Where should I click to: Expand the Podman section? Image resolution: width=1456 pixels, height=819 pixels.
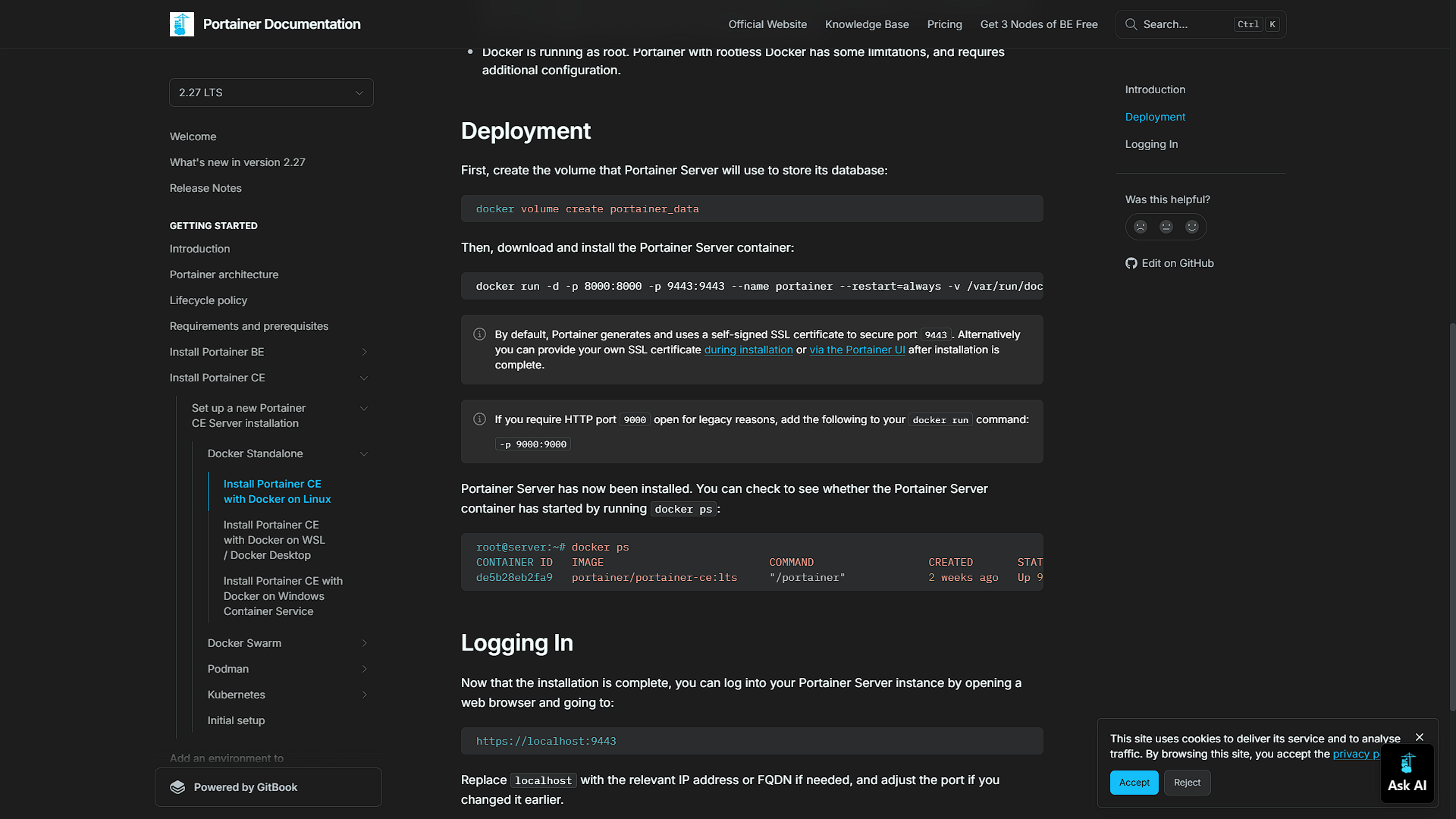point(364,669)
